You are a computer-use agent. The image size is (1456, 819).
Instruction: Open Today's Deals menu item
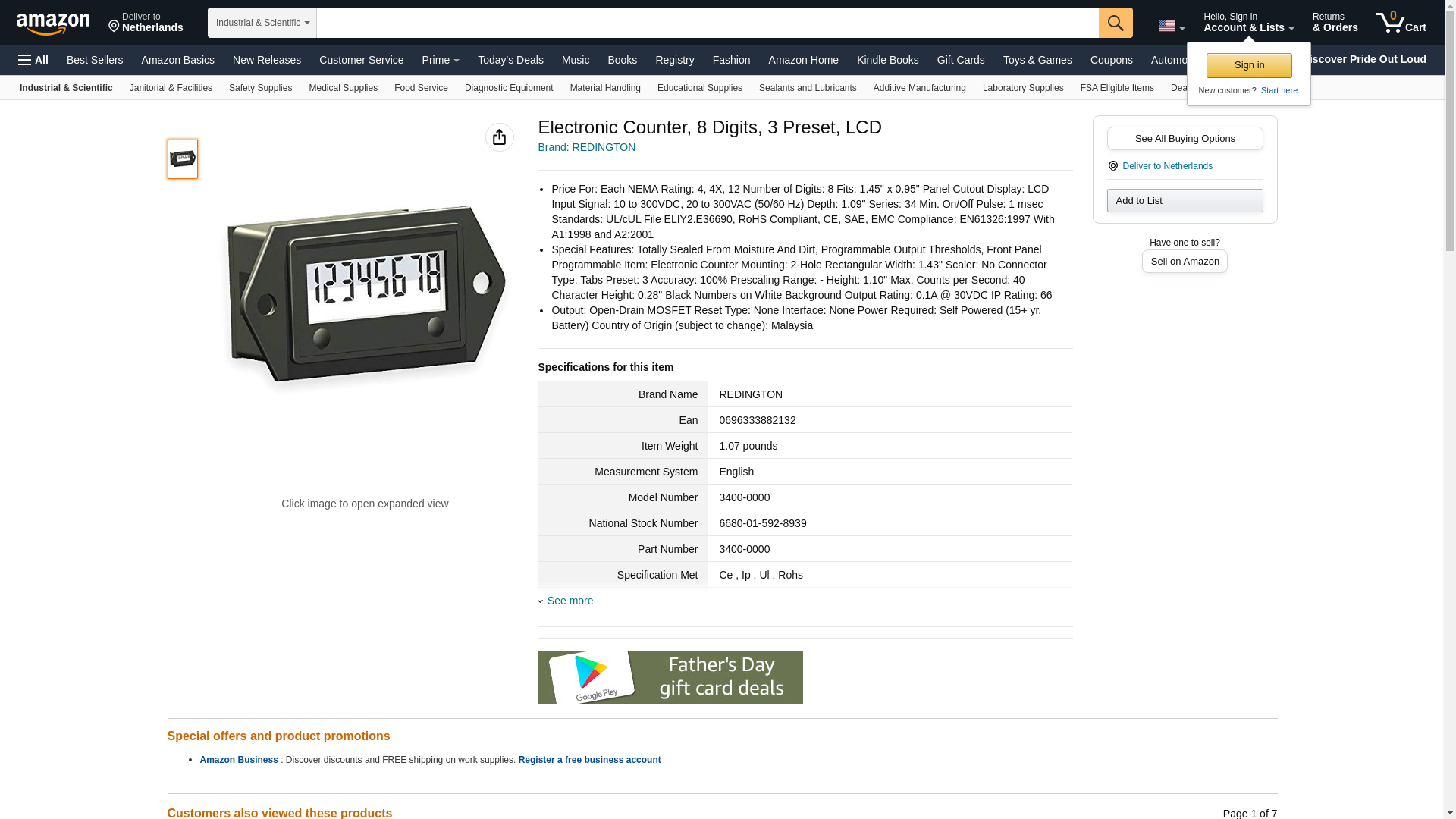coord(510,60)
